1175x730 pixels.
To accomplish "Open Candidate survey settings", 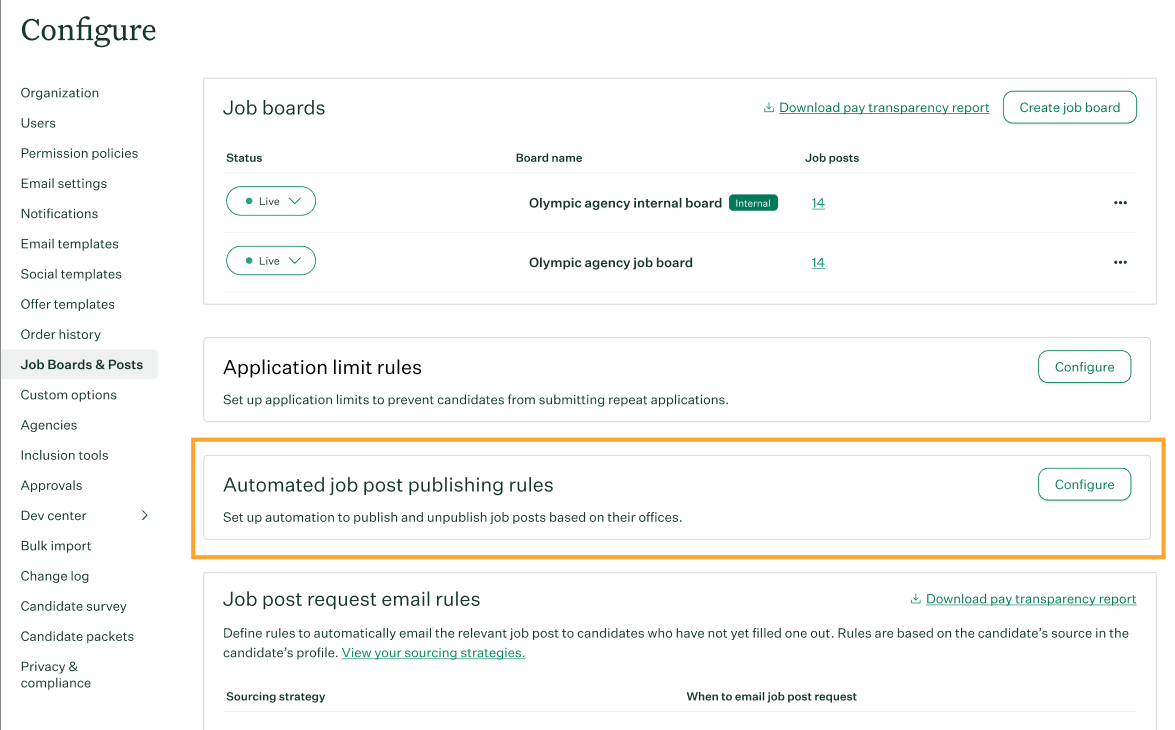I will 73,606.
